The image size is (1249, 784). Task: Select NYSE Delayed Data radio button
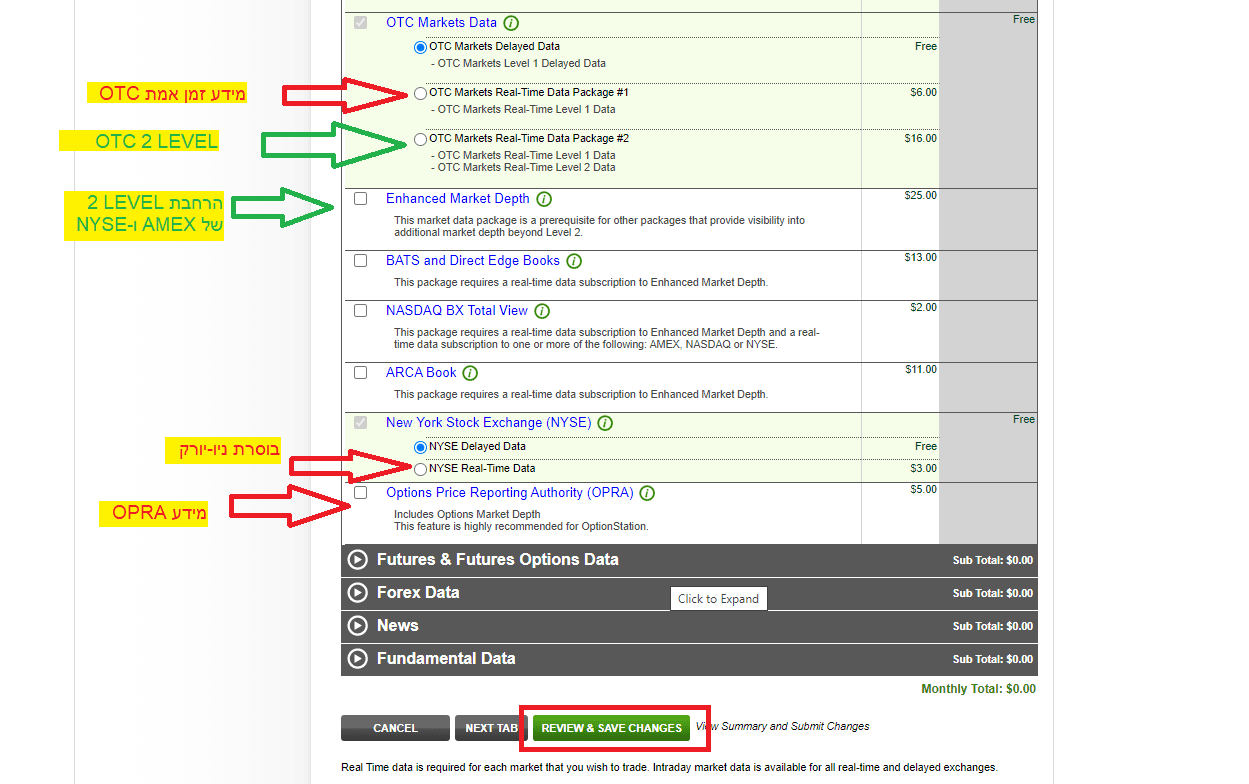click(420, 447)
